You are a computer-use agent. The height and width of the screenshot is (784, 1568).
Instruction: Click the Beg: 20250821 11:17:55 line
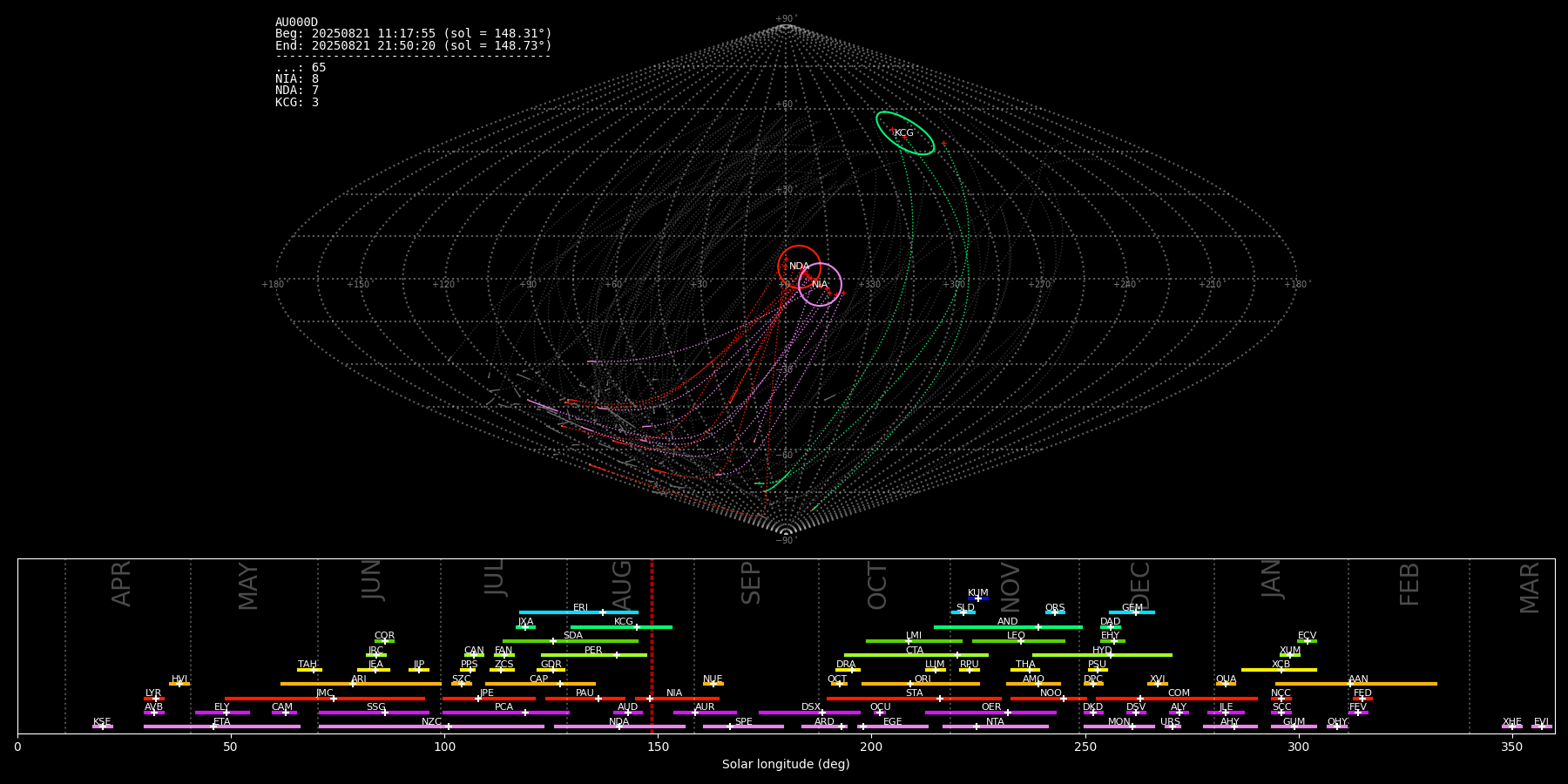(414, 34)
